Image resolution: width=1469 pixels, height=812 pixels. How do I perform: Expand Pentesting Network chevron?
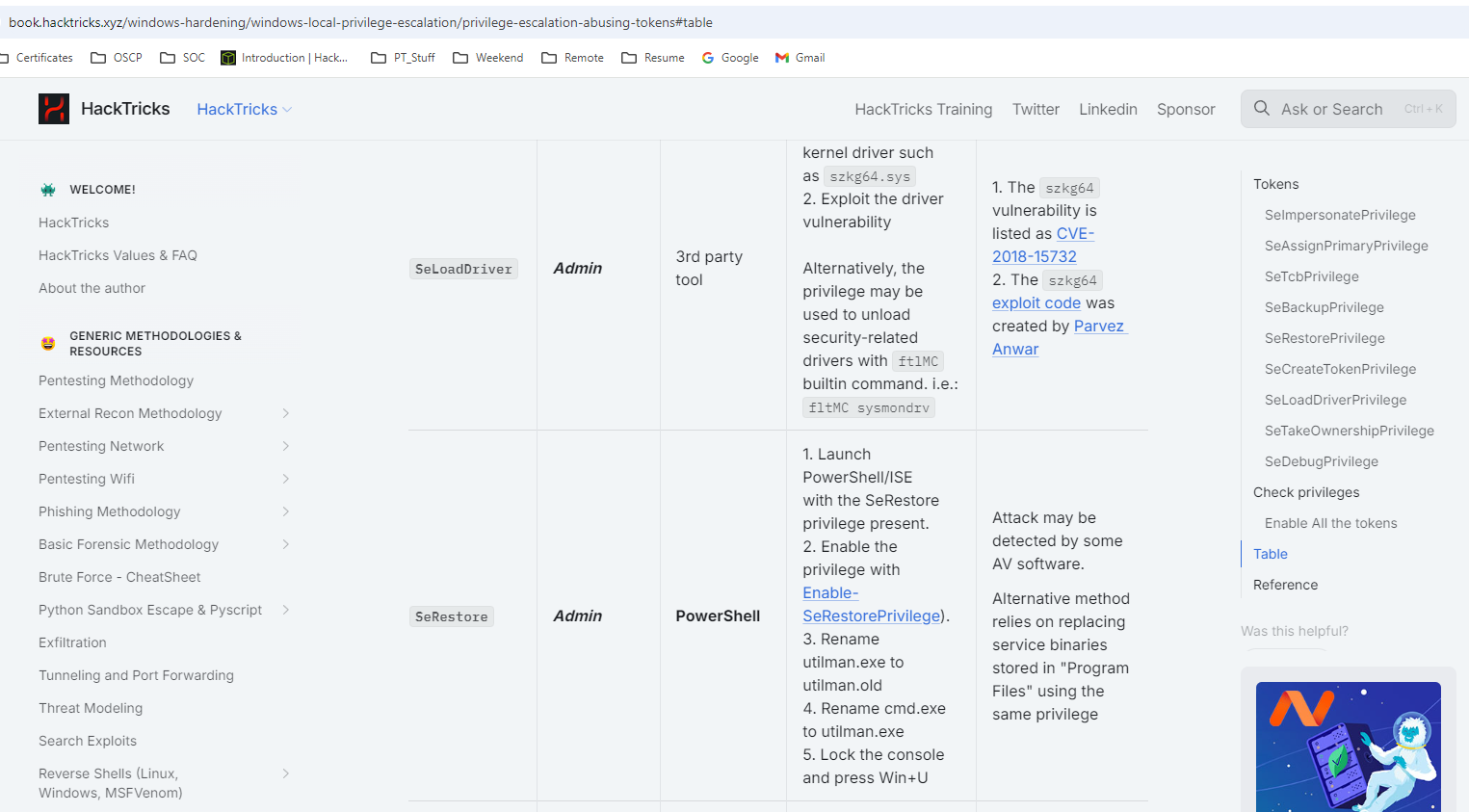click(286, 446)
